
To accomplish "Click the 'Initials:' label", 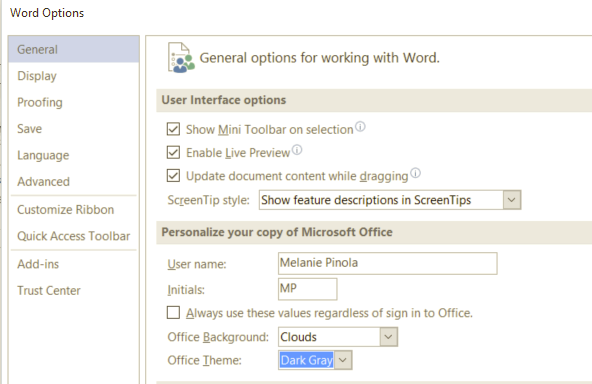I will pos(186,290).
